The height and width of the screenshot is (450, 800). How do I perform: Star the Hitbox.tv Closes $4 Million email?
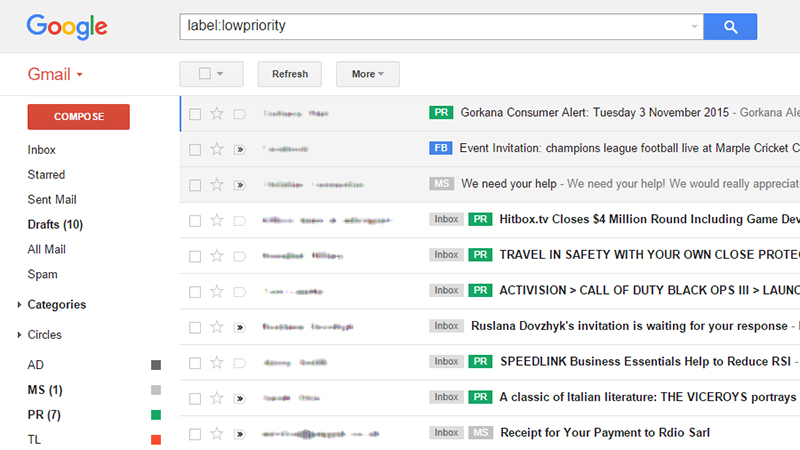tap(217, 220)
